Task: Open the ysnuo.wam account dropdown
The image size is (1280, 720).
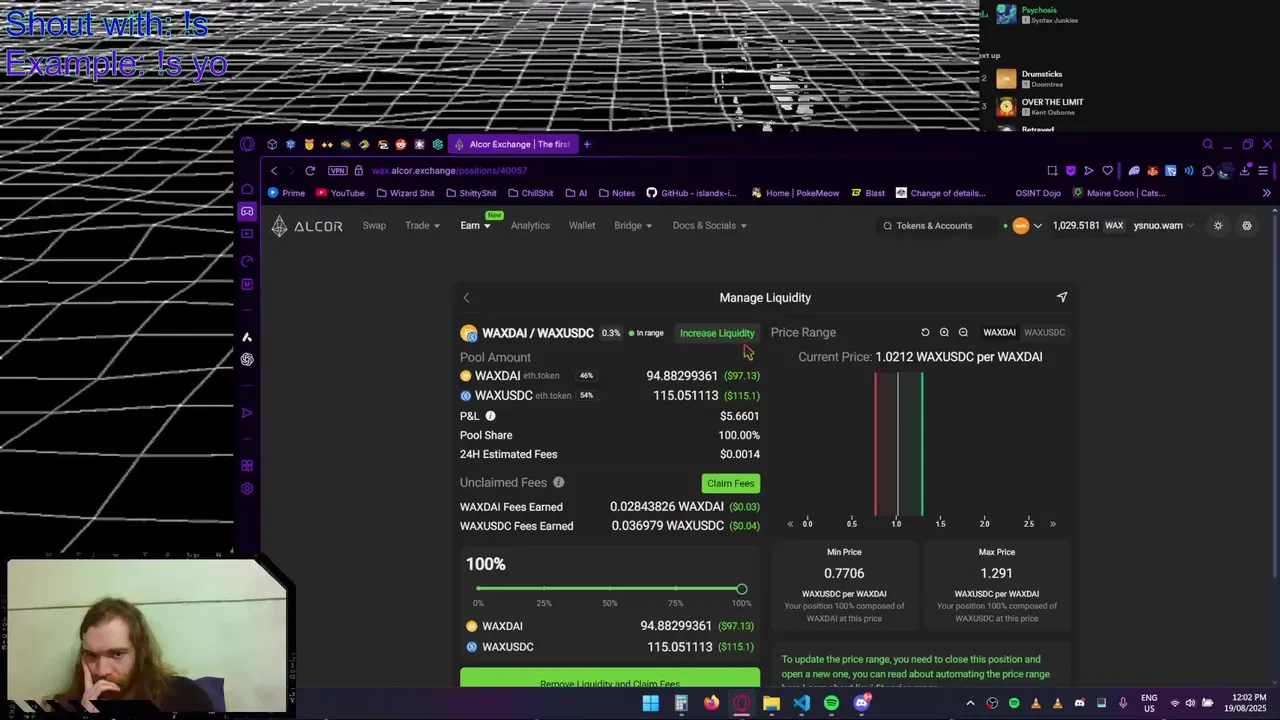Action: click(x=1164, y=226)
